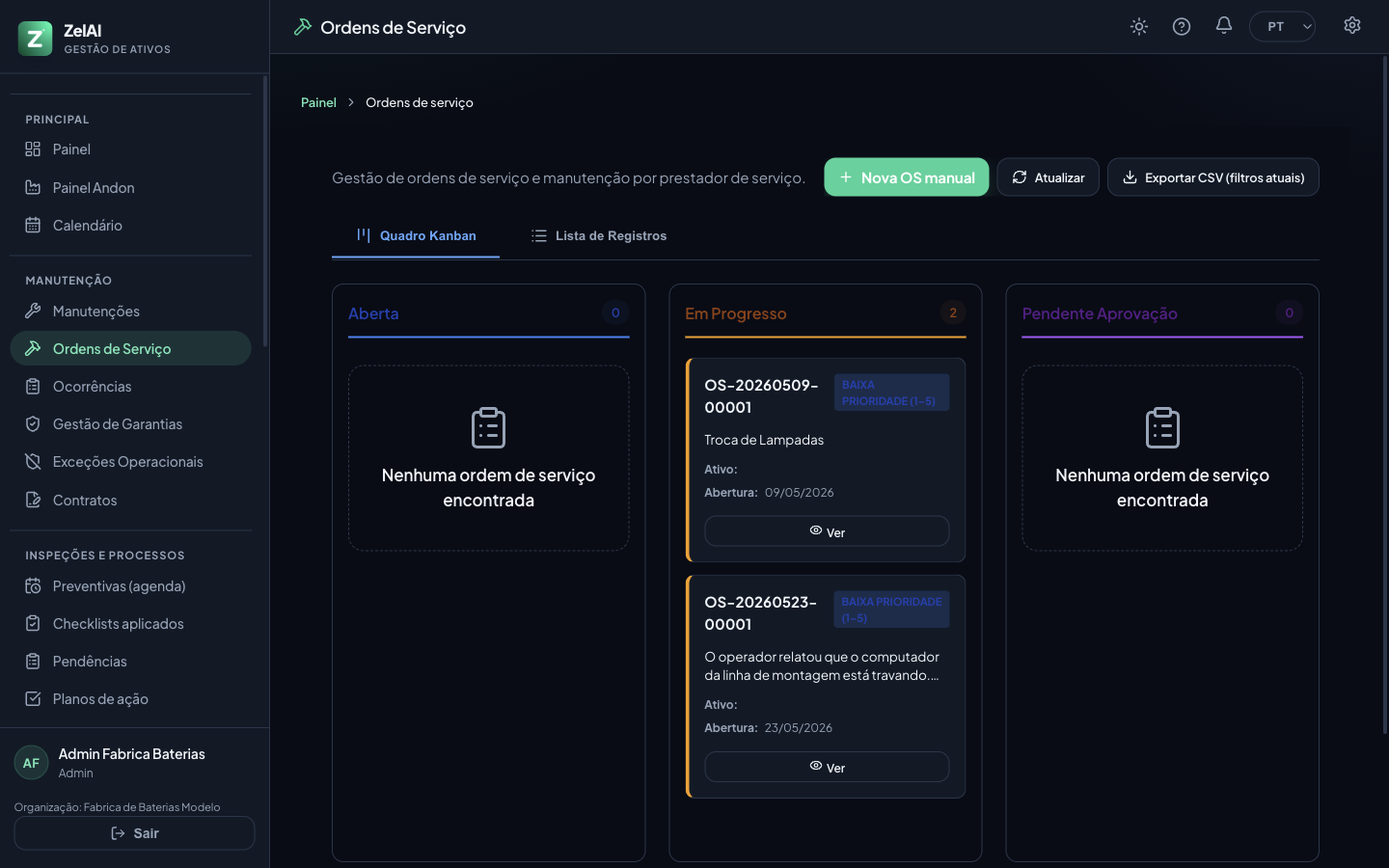Image resolution: width=1389 pixels, height=868 pixels.
Task: Click the AF user avatar
Action: coord(31,763)
